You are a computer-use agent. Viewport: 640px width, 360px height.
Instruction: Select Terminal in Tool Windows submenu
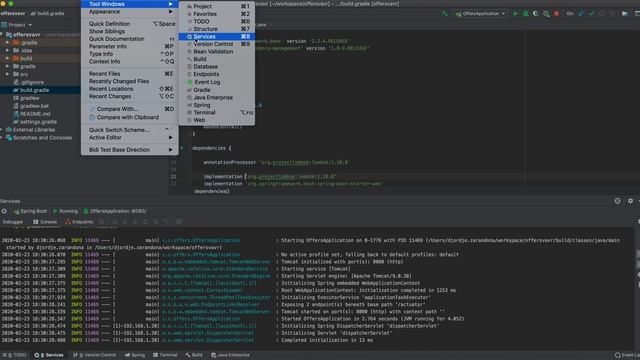(x=217, y=112)
